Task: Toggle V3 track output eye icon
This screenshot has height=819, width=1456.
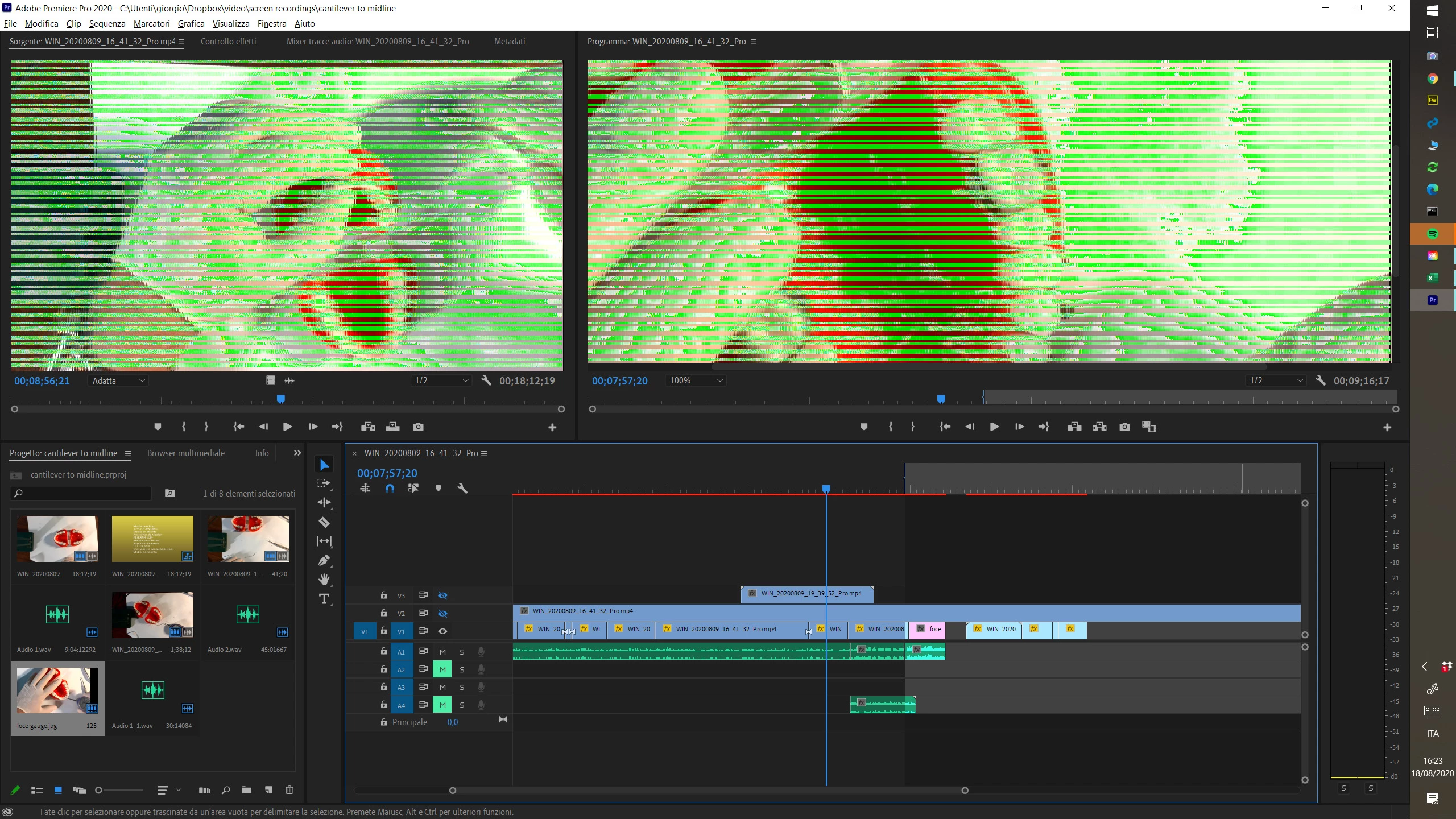Action: [442, 595]
